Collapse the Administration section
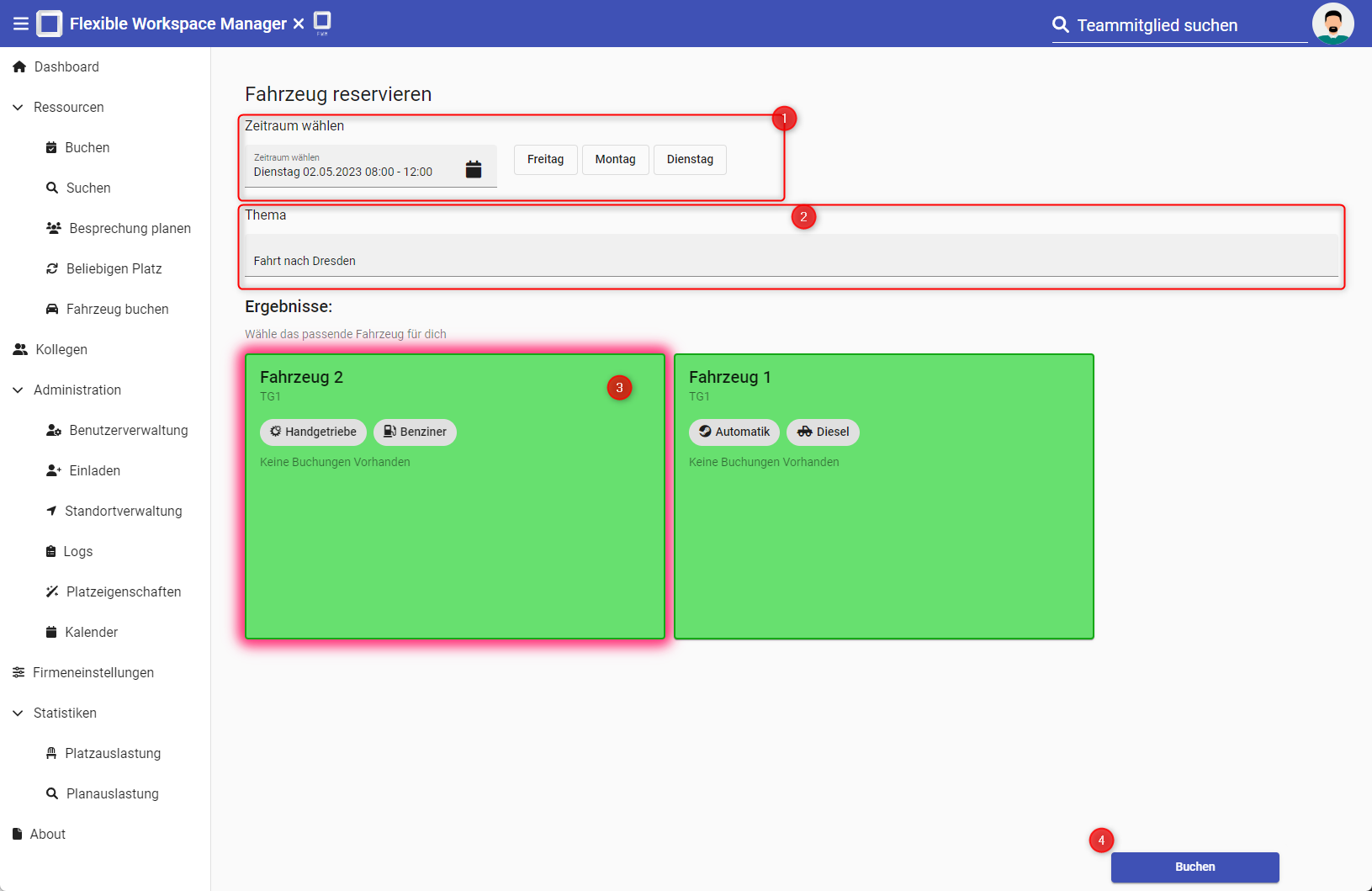This screenshot has height=891, width=1372. click(x=18, y=390)
